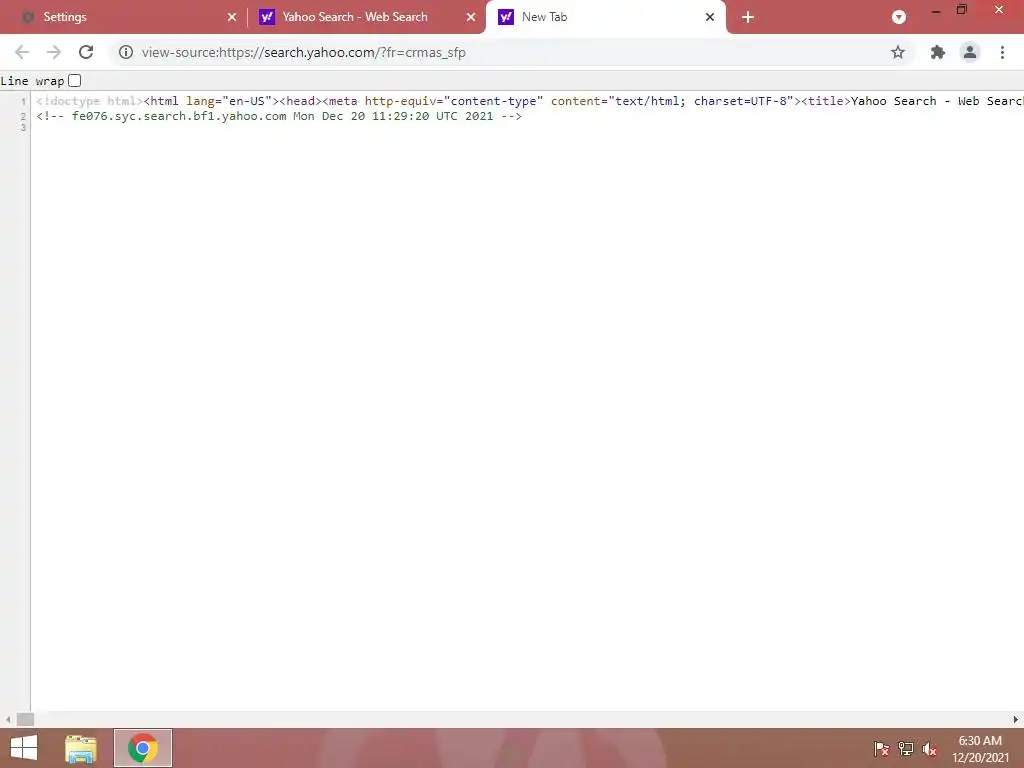
Task: Open the profile avatar menu
Action: click(x=970, y=52)
